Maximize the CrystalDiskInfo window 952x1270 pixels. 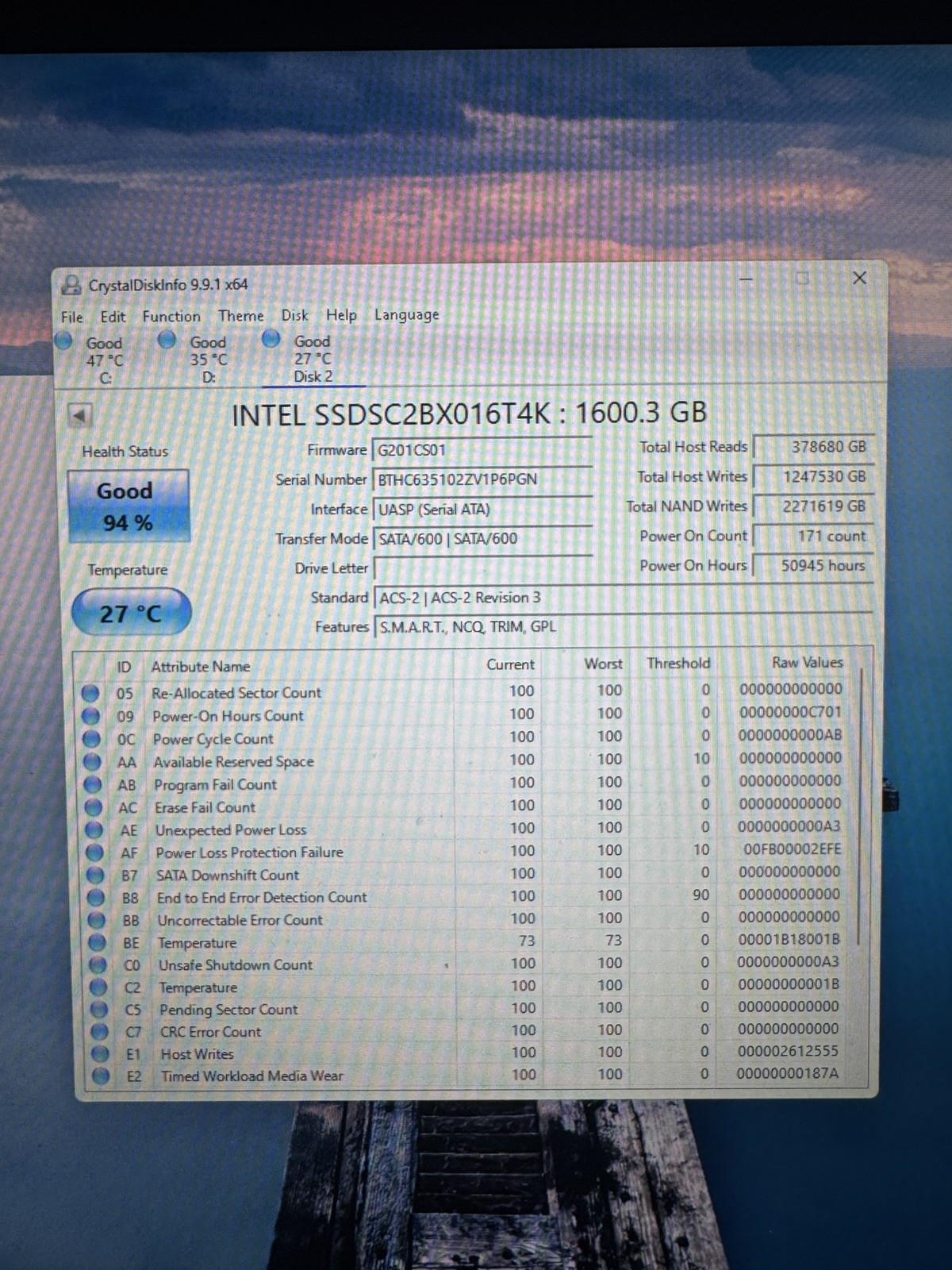pyautogui.click(x=803, y=278)
